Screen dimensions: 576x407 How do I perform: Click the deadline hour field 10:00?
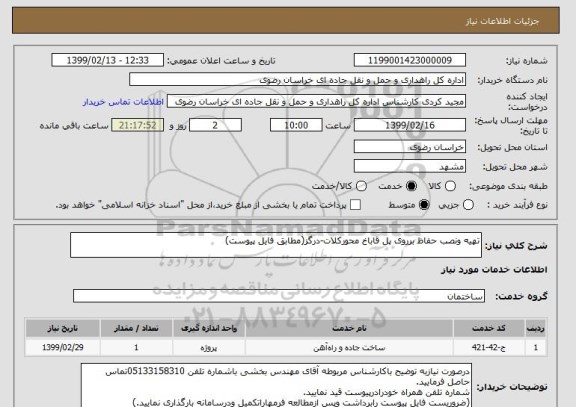pos(296,125)
